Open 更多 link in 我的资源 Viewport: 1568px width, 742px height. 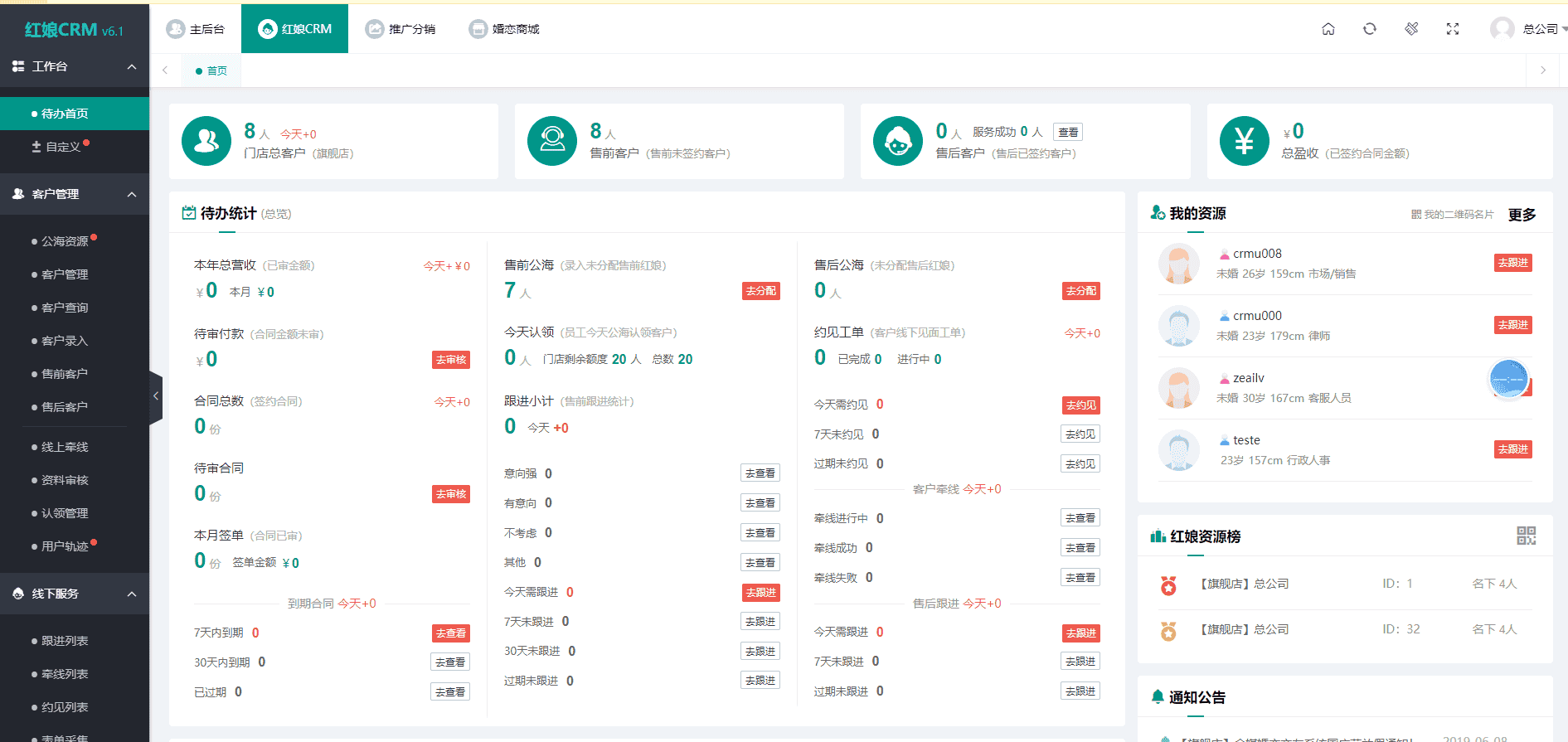1522,215
